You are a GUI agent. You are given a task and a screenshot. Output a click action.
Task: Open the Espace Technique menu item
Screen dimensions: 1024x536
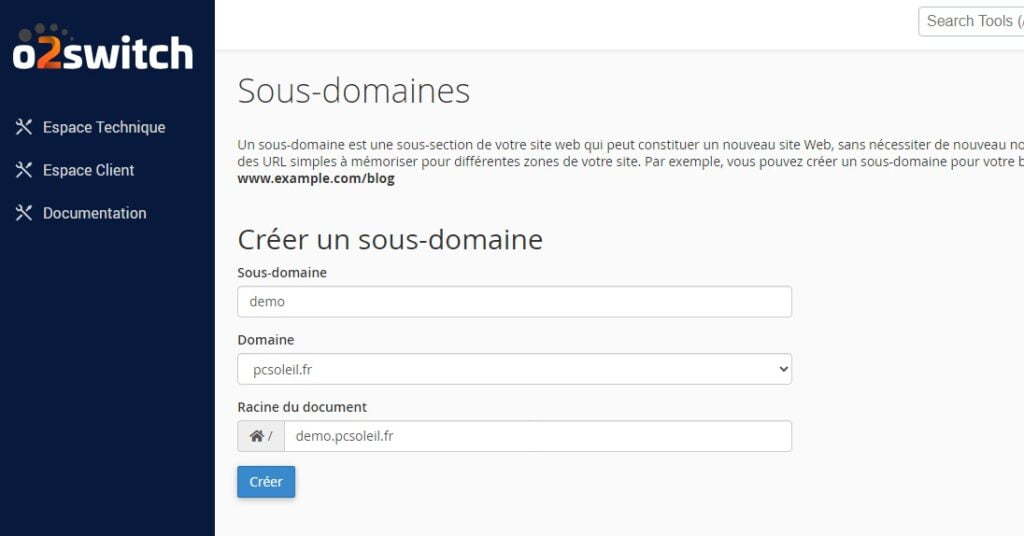[104, 127]
